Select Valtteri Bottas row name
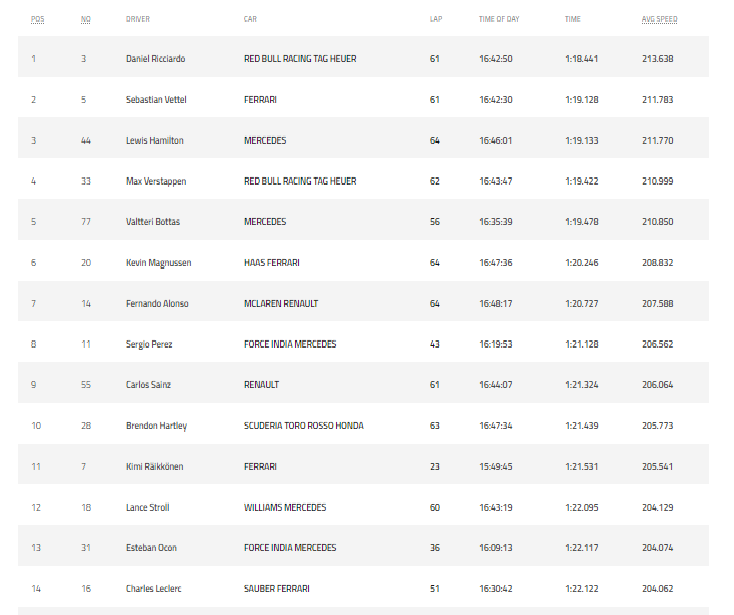734x615 pixels. click(153, 222)
